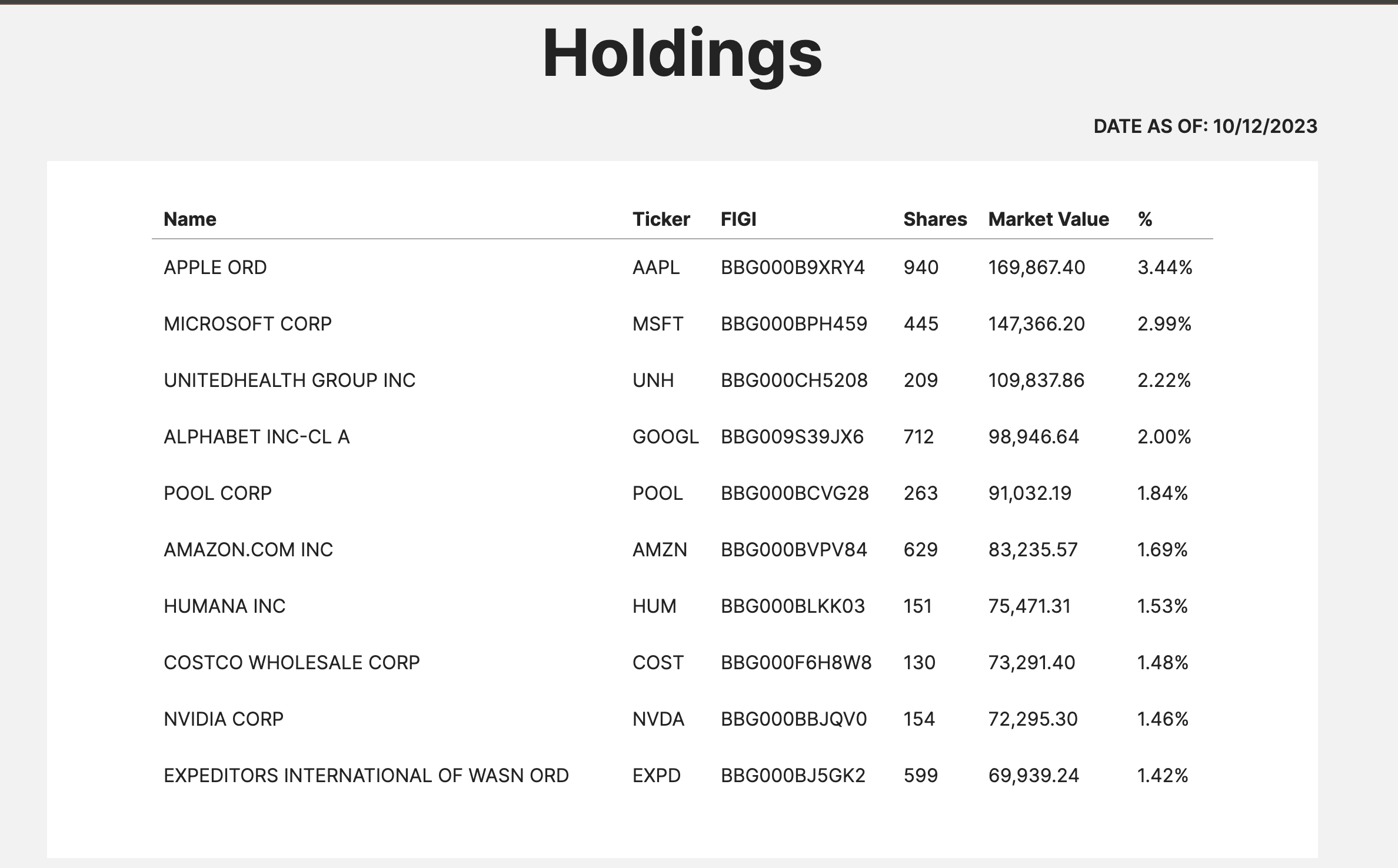Select the AAPL ticker cell
Screen dimensions: 1398x868
coord(656,268)
